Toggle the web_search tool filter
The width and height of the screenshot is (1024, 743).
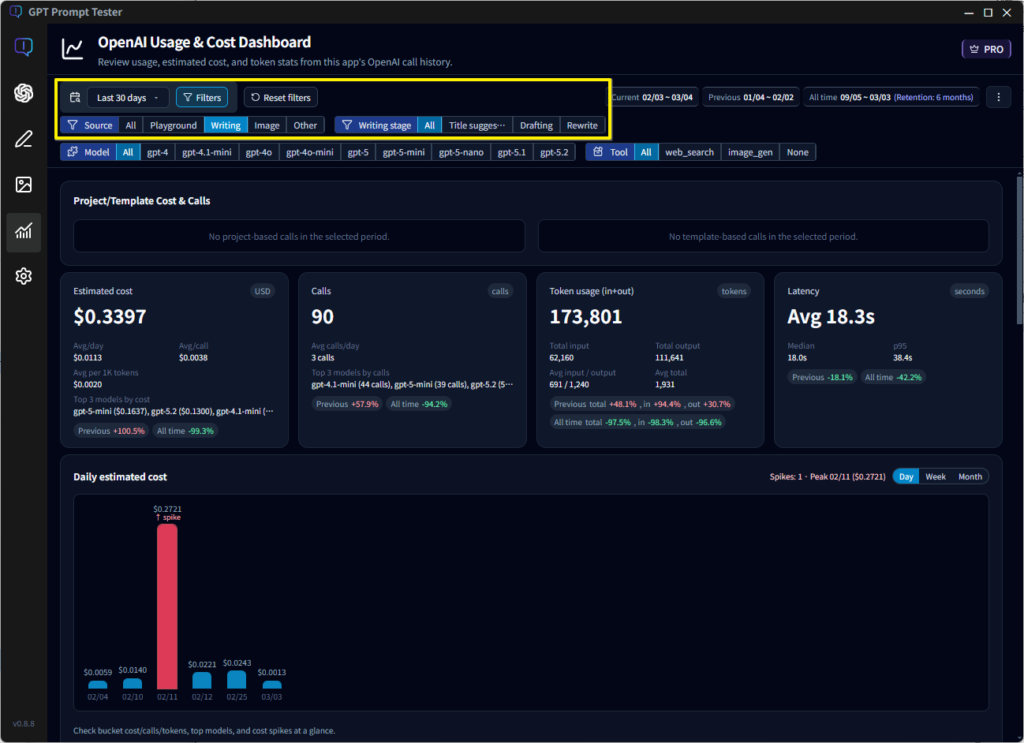(x=690, y=152)
